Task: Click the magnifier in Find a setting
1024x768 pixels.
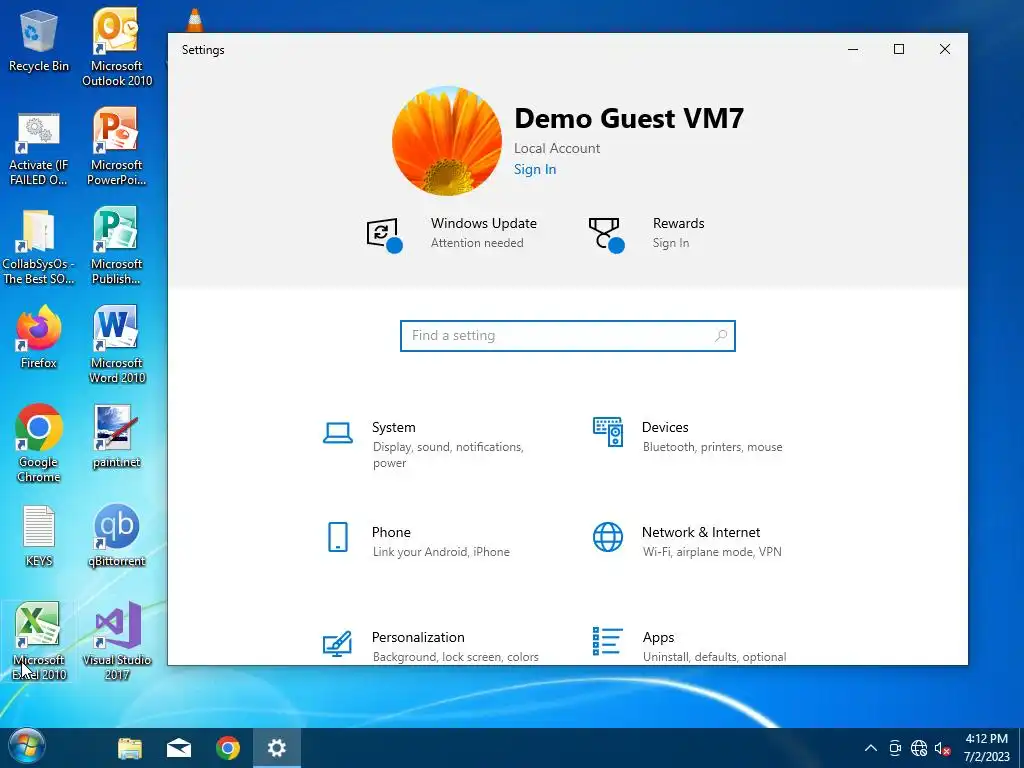Action: coord(721,336)
